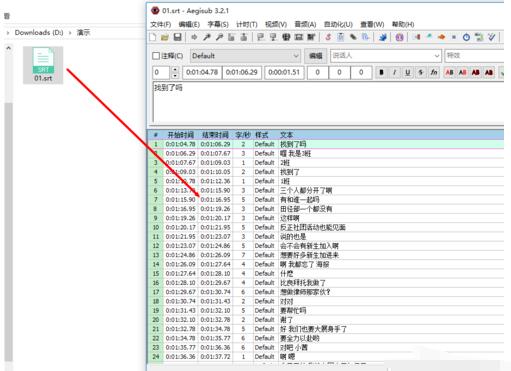This screenshot has width=511, height=371.
Task: Open the 视频(V) menu
Action: click(276, 24)
